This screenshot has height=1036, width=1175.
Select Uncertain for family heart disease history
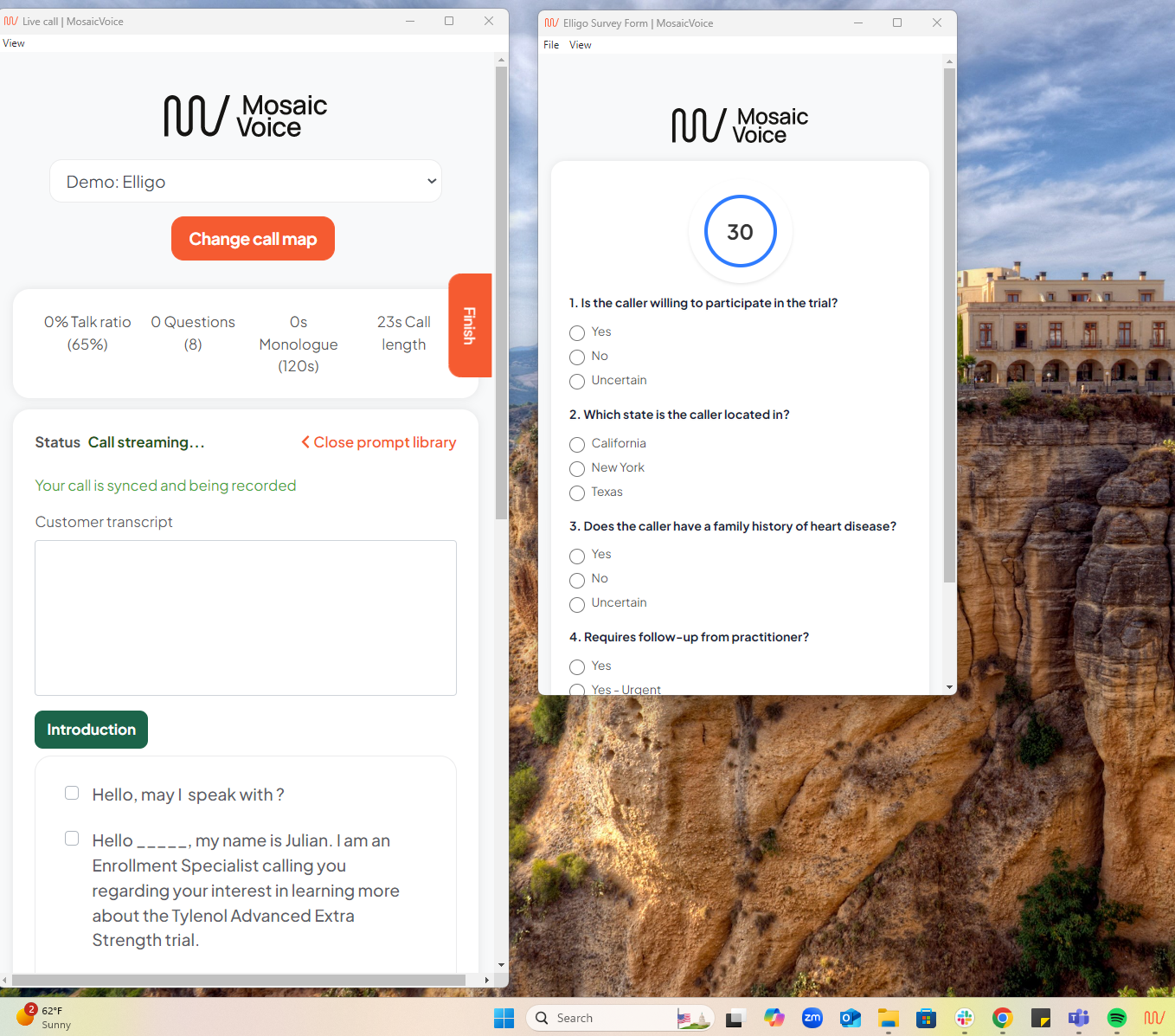point(577,604)
